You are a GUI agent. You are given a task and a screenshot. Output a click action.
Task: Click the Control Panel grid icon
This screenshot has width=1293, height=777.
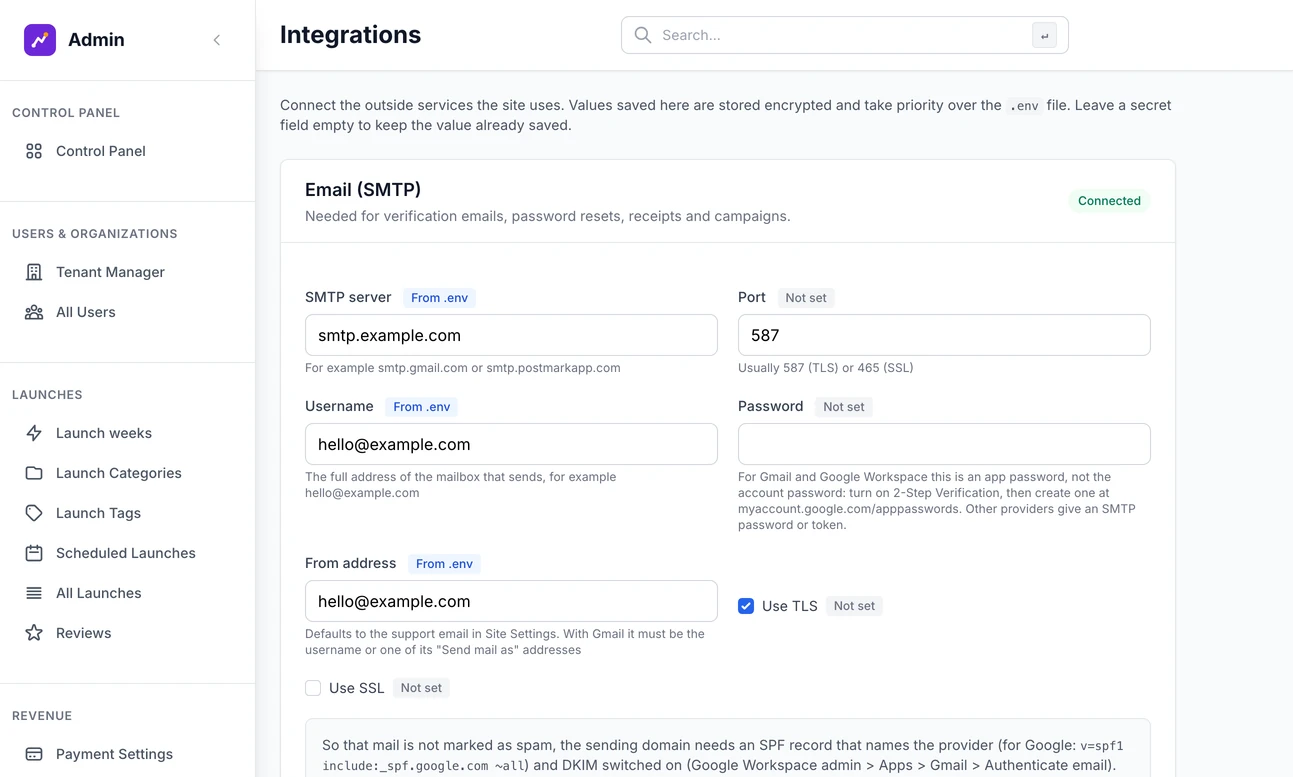[x=34, y=151]
